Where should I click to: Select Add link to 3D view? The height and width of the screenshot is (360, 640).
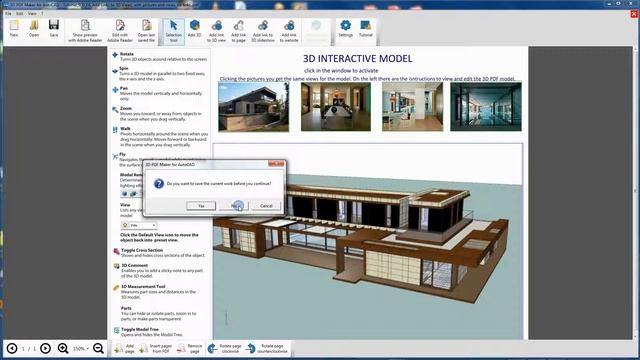[216, 31]
